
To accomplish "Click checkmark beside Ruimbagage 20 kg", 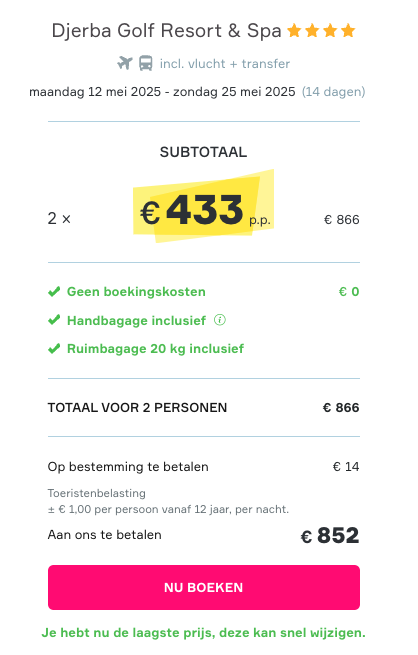I will [x=54, y=349].
